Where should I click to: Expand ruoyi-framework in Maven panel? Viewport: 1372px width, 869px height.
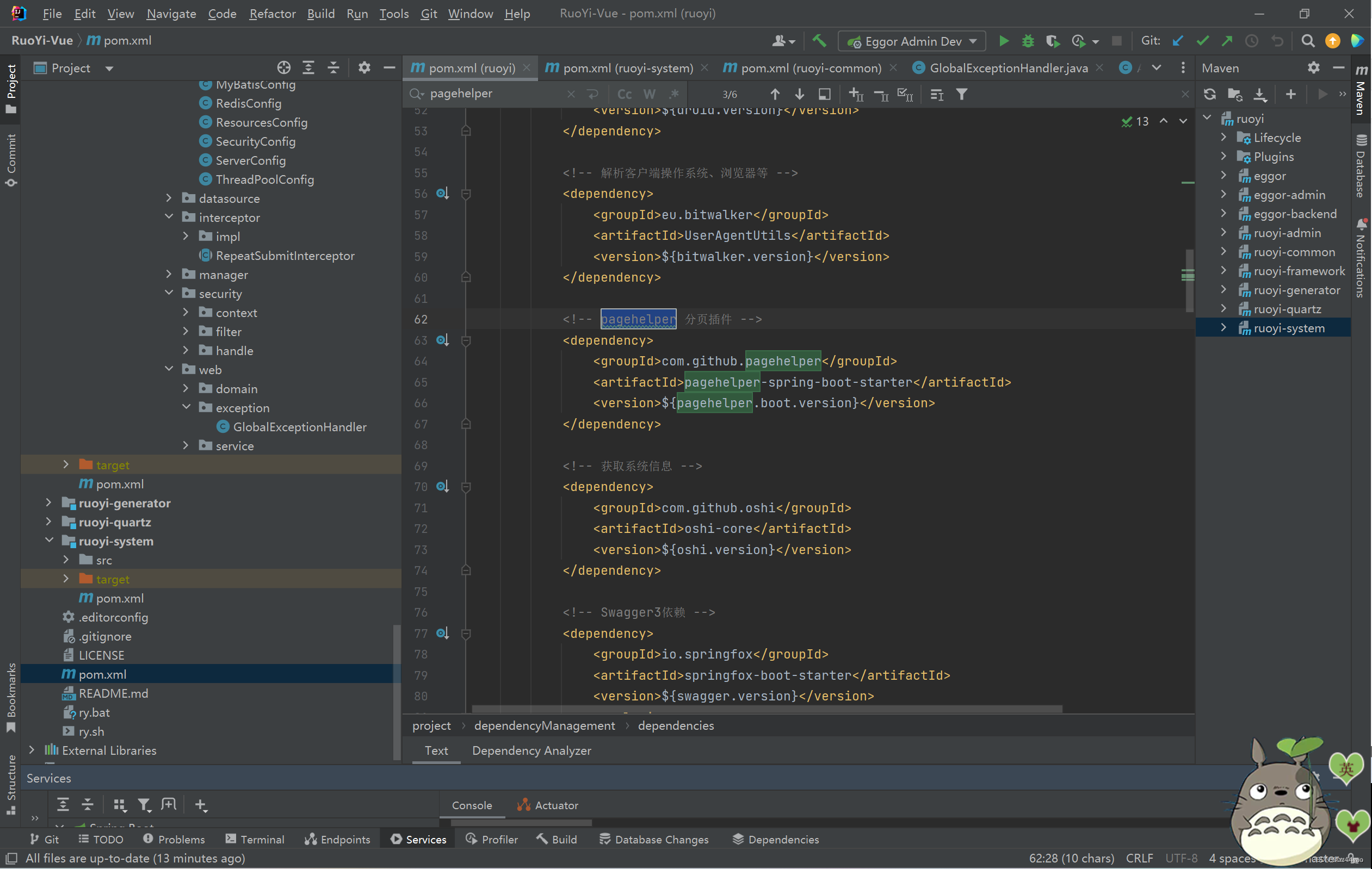point(1223,271)
